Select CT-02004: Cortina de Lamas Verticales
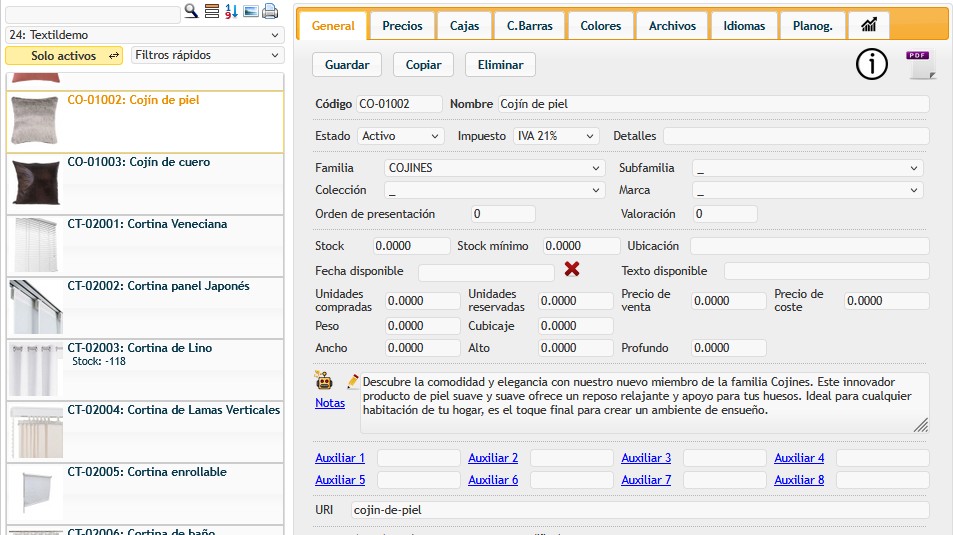This screenshot has width=953, height=535. tap(145, 431)
